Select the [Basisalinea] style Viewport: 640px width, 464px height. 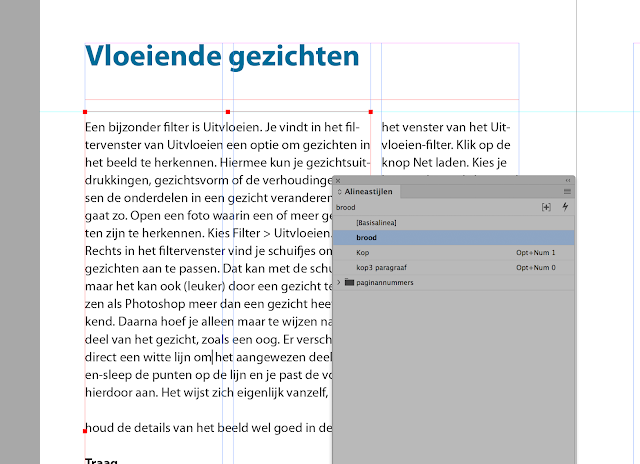coord(454,223)
